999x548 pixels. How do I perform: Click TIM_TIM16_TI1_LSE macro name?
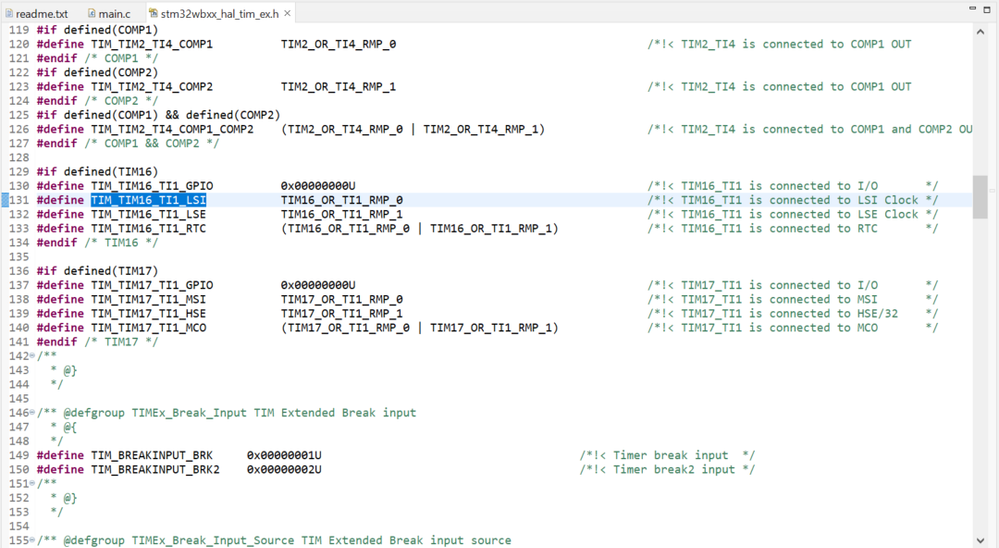point(148,214)
